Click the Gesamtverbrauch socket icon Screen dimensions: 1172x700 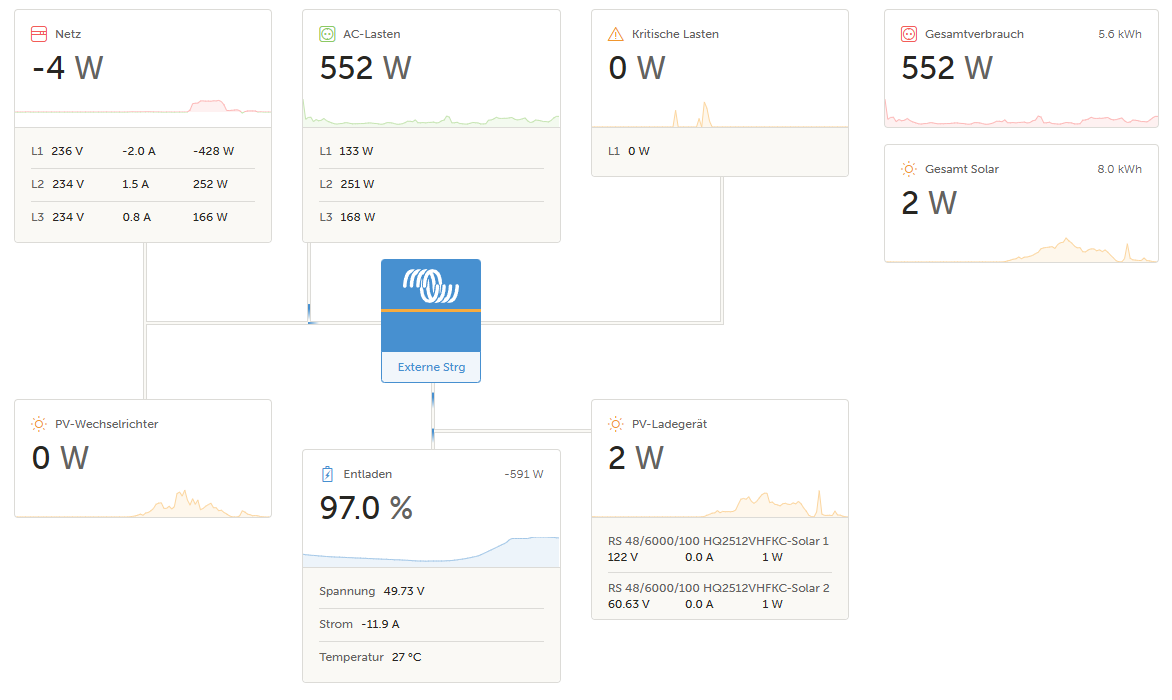pyautogui.click(x=909, y=34)
